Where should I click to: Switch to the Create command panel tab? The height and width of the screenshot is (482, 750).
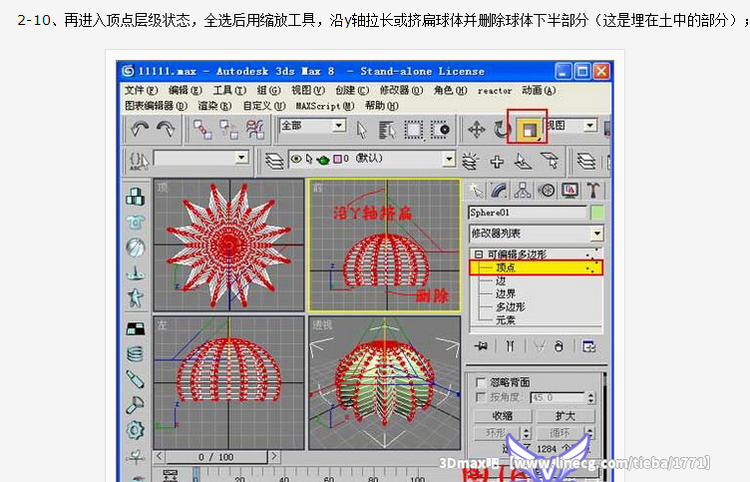click(476, 190)
